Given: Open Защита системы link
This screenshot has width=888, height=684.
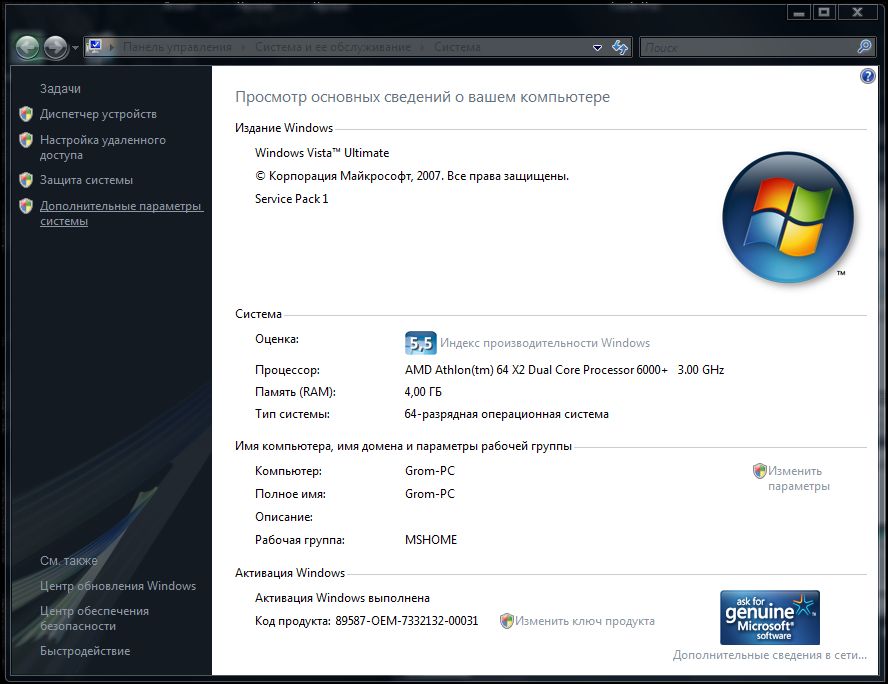Looking at the screenshot, I should pyautogui.click(x=86, y=180).
